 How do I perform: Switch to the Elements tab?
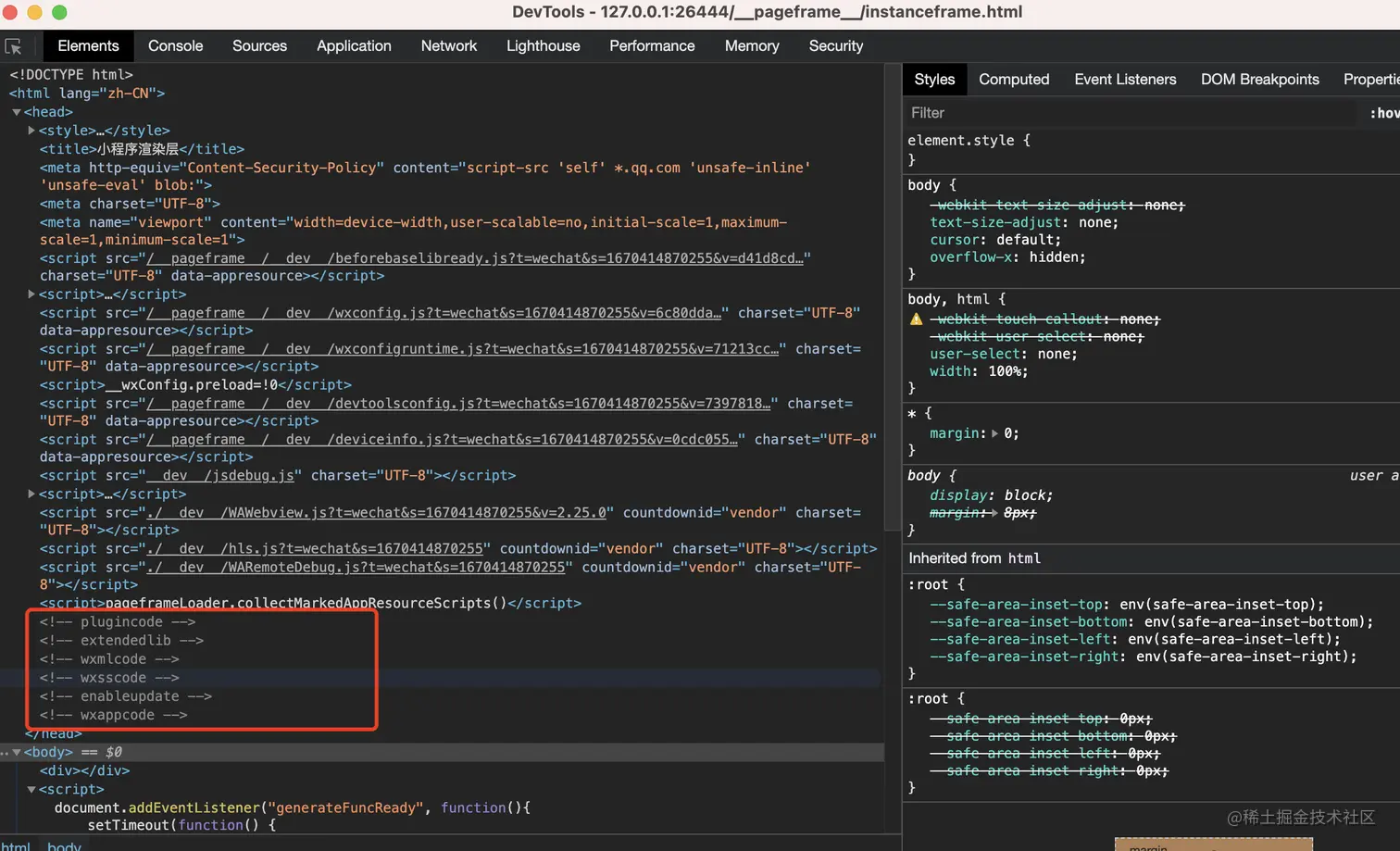pos(88,46)
